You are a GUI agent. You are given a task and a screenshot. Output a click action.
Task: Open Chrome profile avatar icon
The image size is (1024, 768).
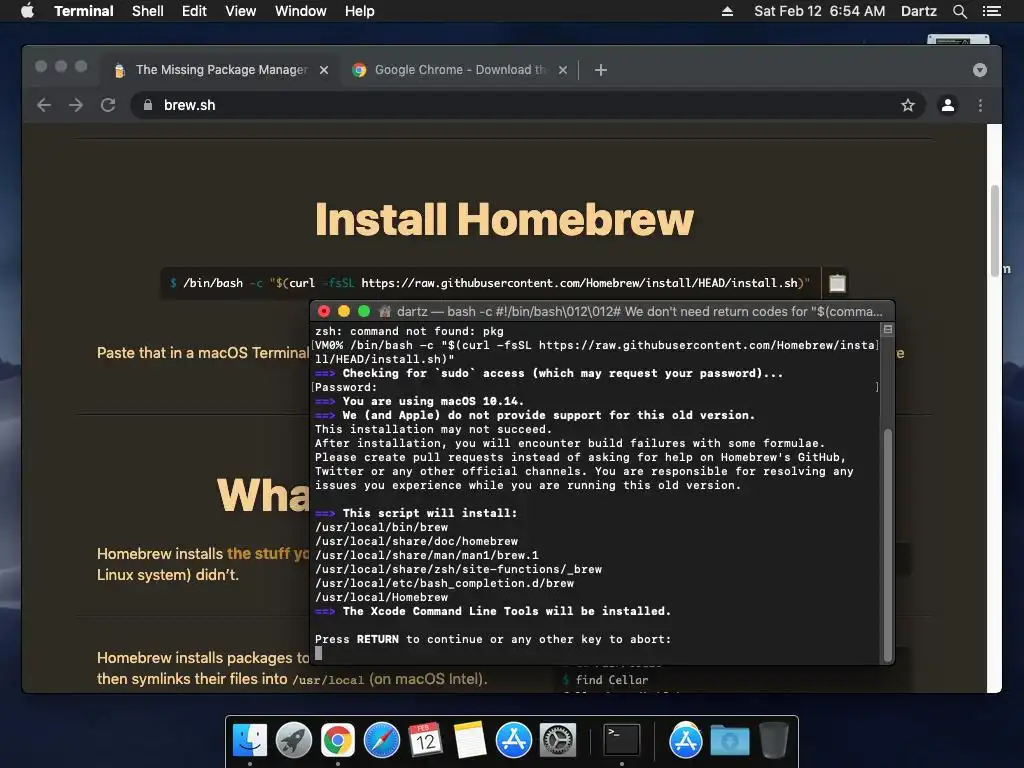(948, 105)
